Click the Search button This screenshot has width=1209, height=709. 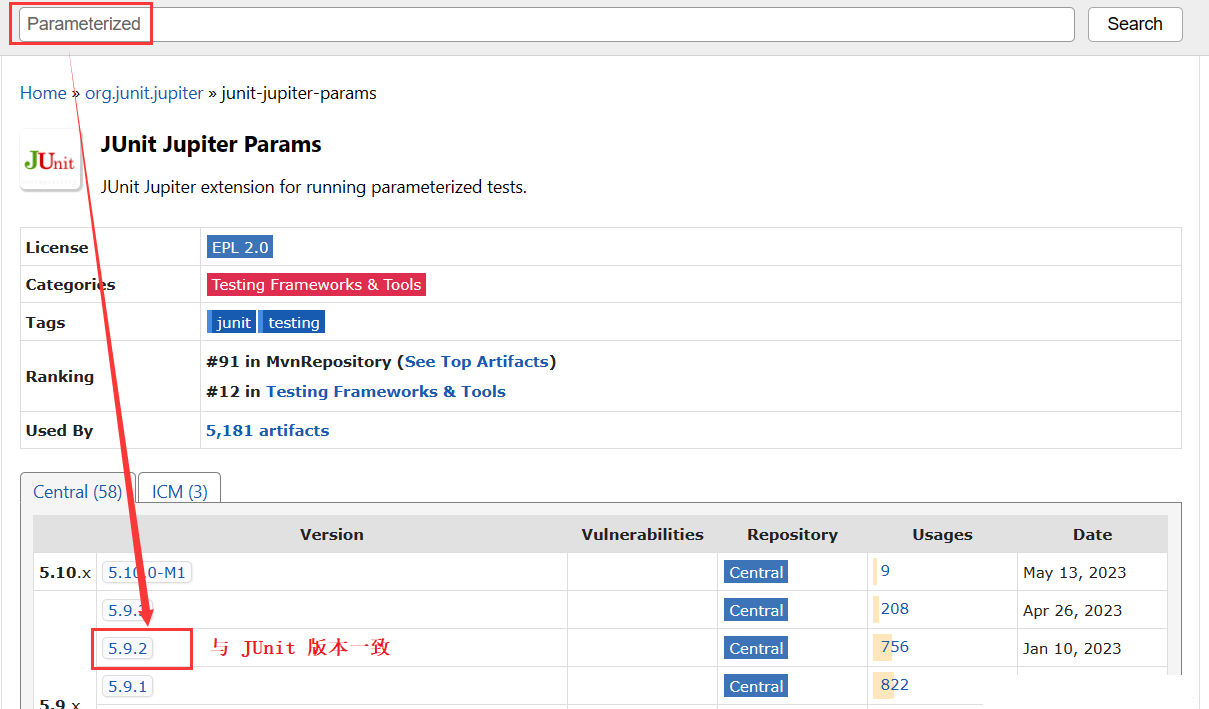(1134, 24)
